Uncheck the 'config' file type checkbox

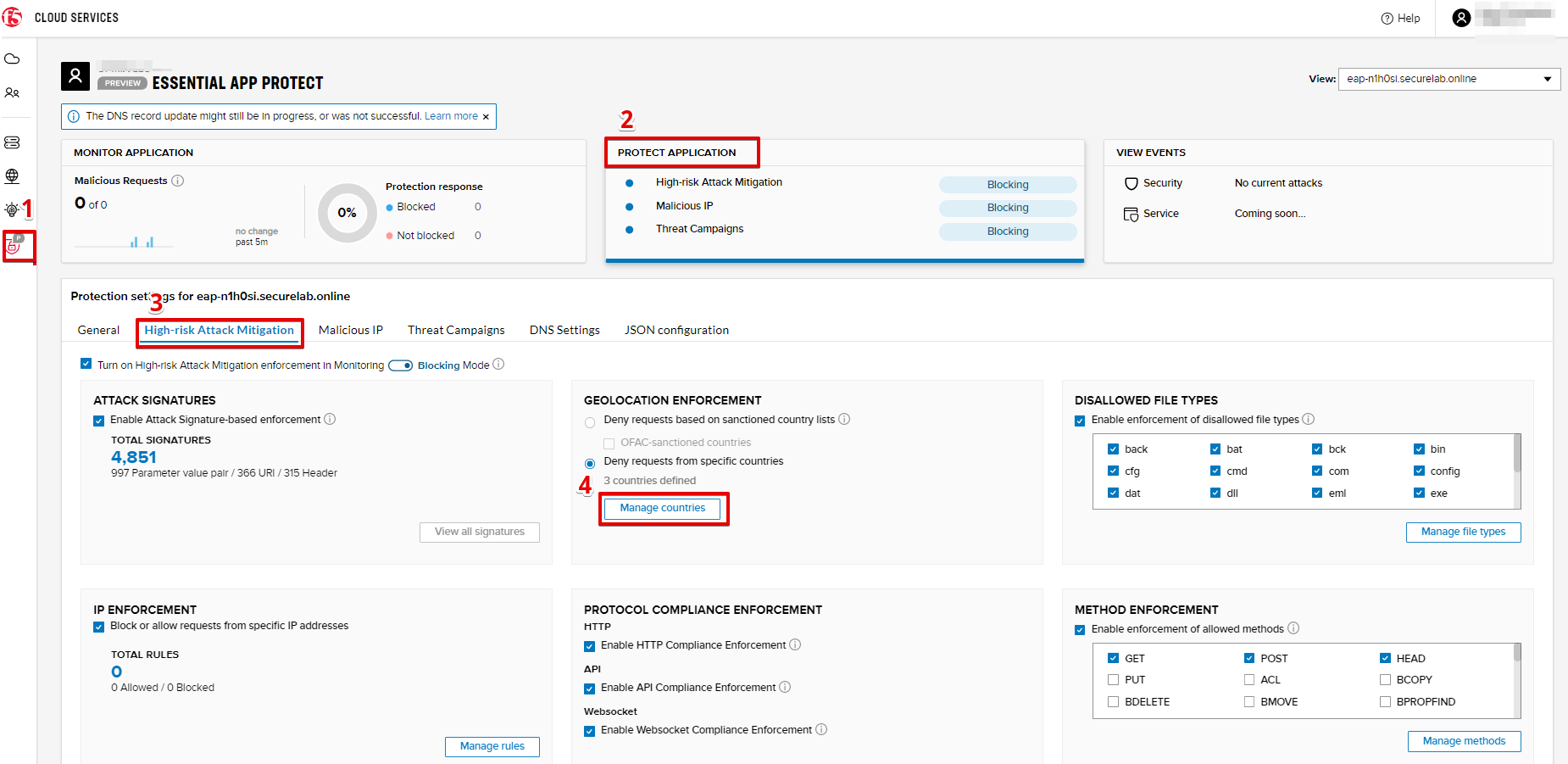coord(1419,471)
